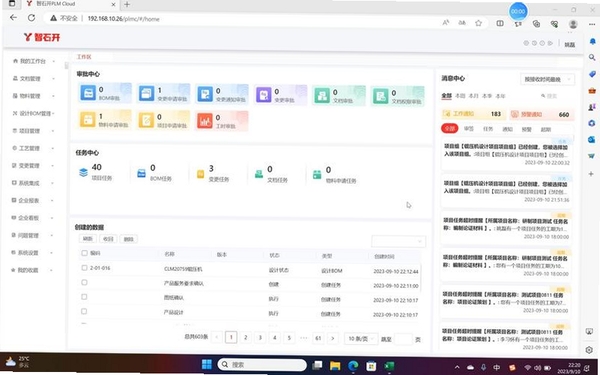Open 项目任务 stack icon showing 40

[83, 173]
